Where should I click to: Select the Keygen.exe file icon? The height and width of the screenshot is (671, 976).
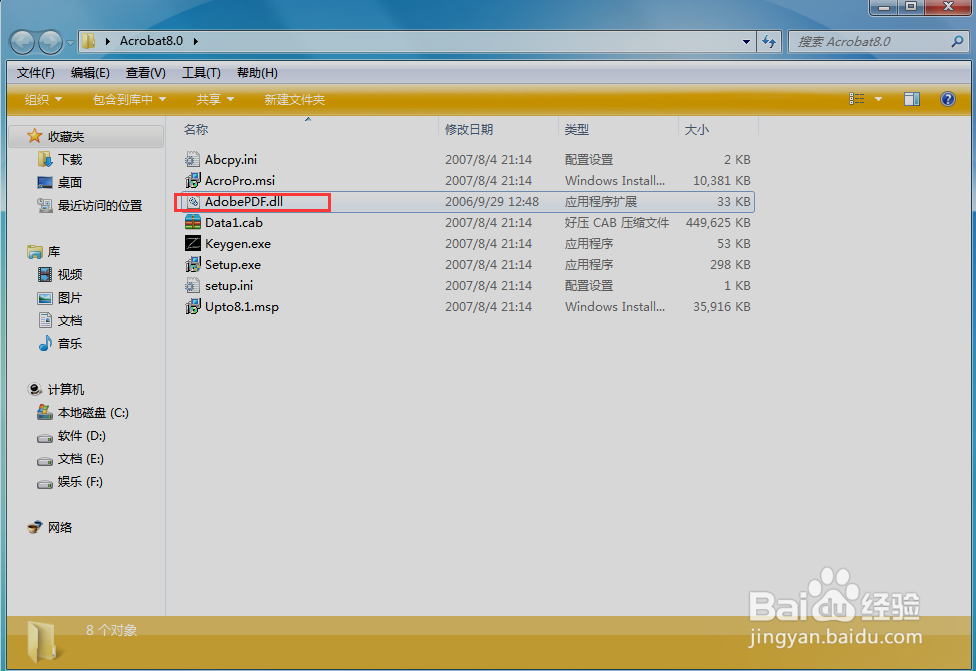tap(192, 243)
